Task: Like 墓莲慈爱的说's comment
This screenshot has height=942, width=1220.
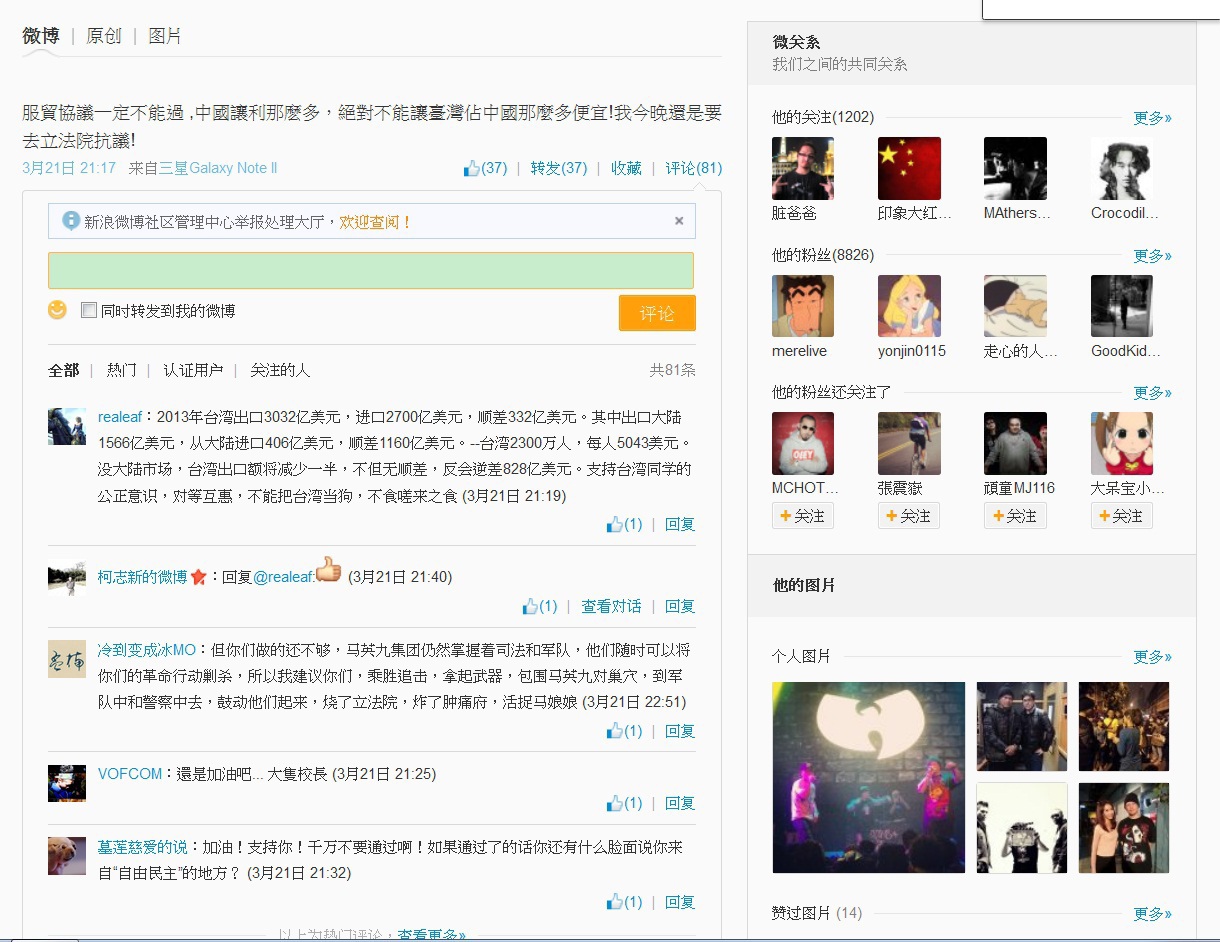Action: tap(624, 902)
